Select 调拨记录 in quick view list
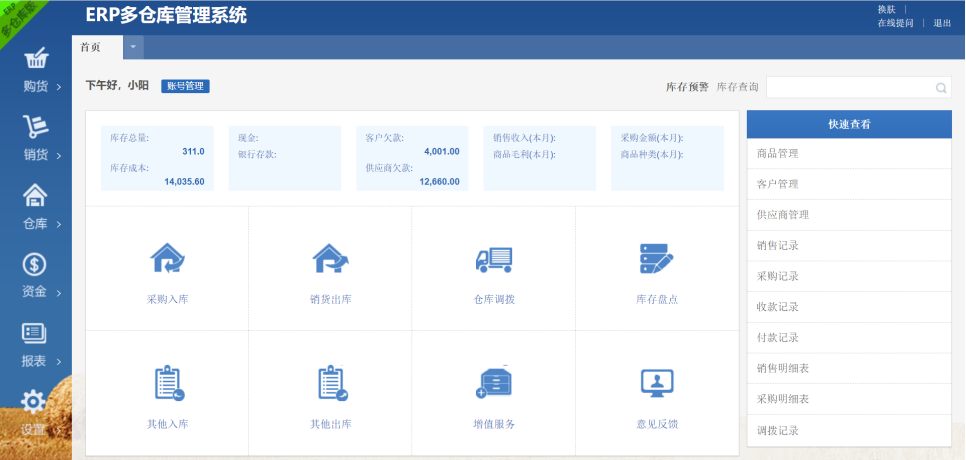The image size is (966, 460). pyautogui.click(x=849, y=430)
